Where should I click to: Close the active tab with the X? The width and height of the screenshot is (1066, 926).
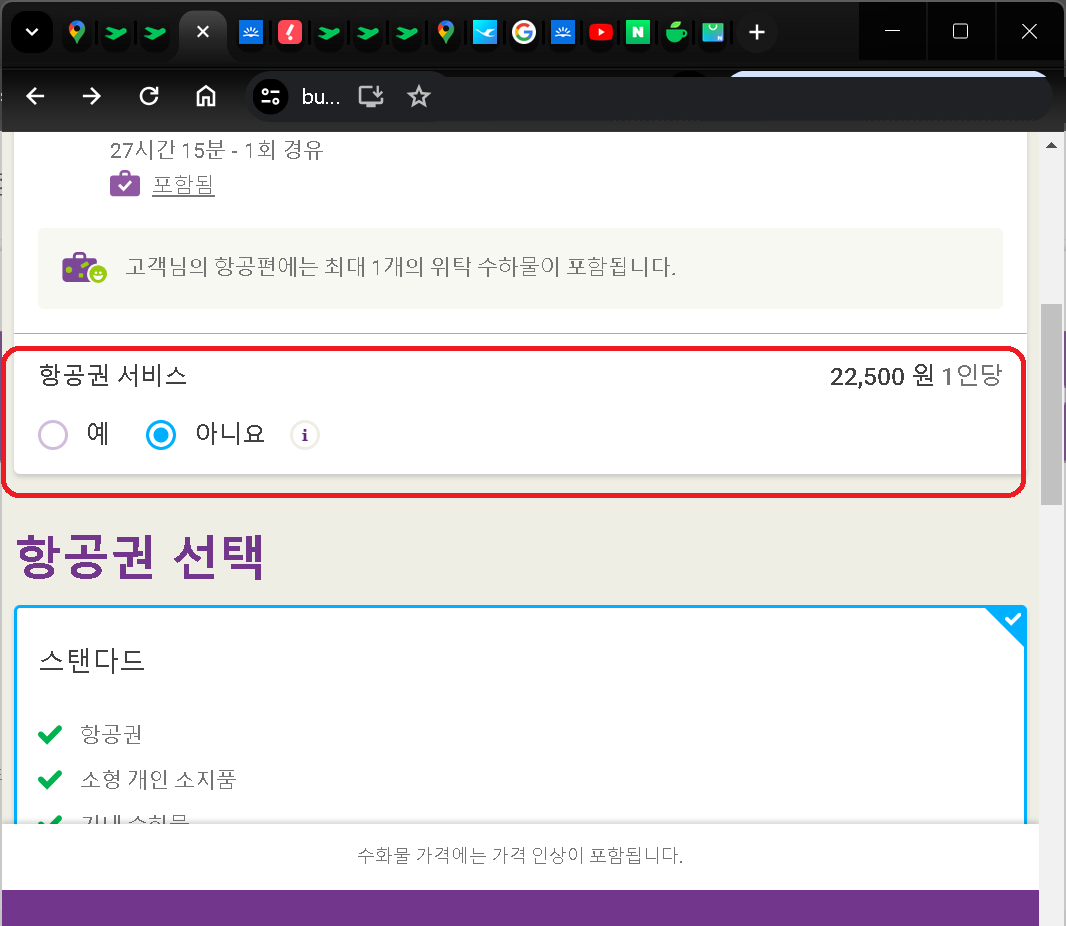(202, 32)
